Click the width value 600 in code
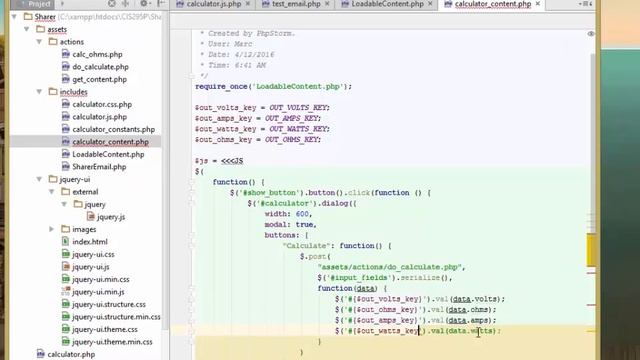This screenshot has width=640, height=360. [302, 214]
